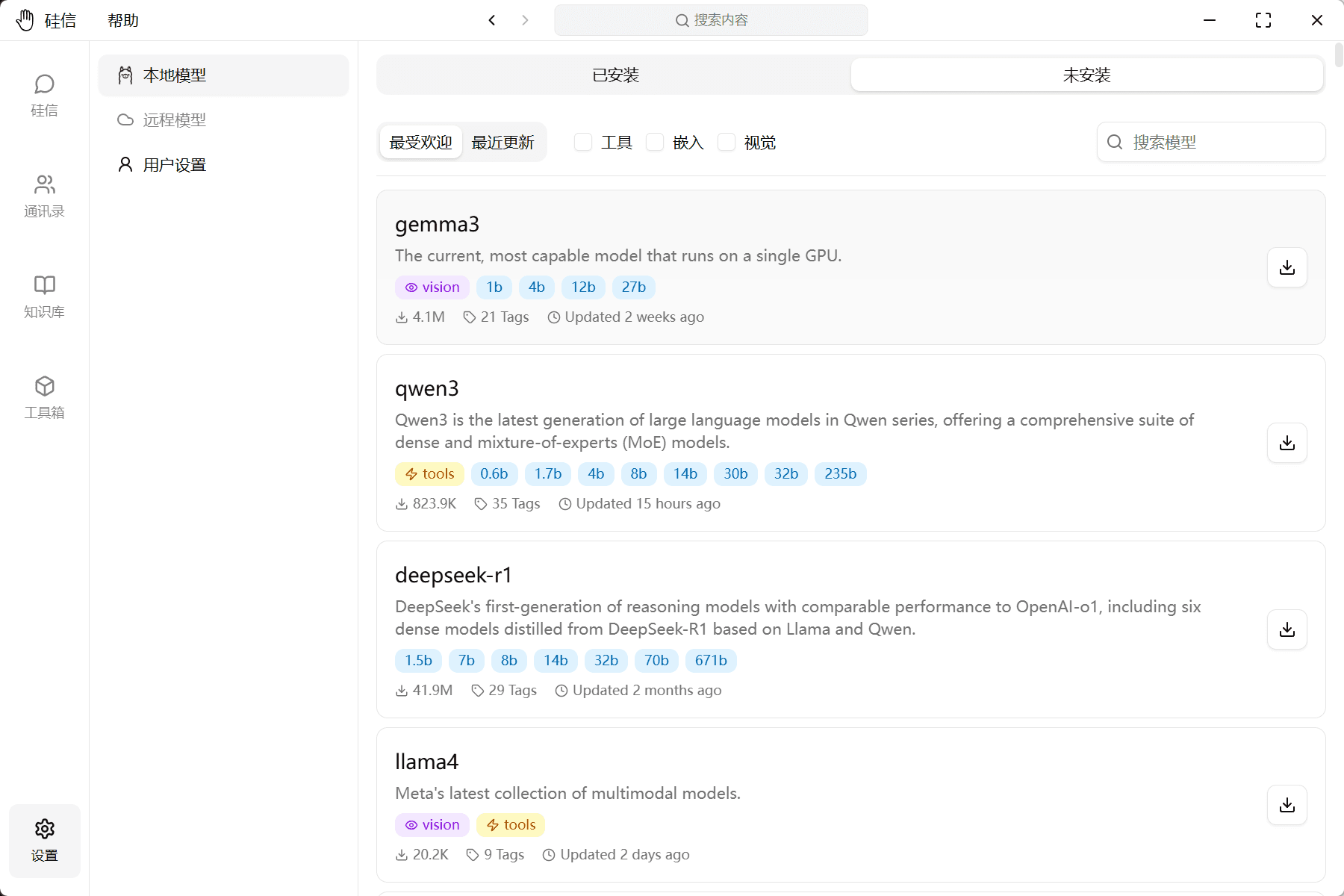The image size is (1344, 896).
Task: Download the llama4 model
Action: 1287,805
